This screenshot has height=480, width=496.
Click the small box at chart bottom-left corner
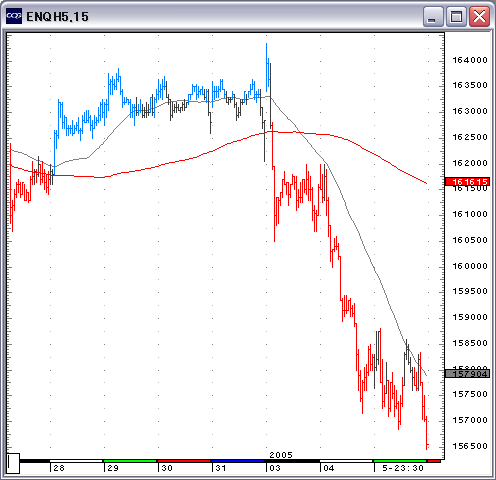click(13, 463)
